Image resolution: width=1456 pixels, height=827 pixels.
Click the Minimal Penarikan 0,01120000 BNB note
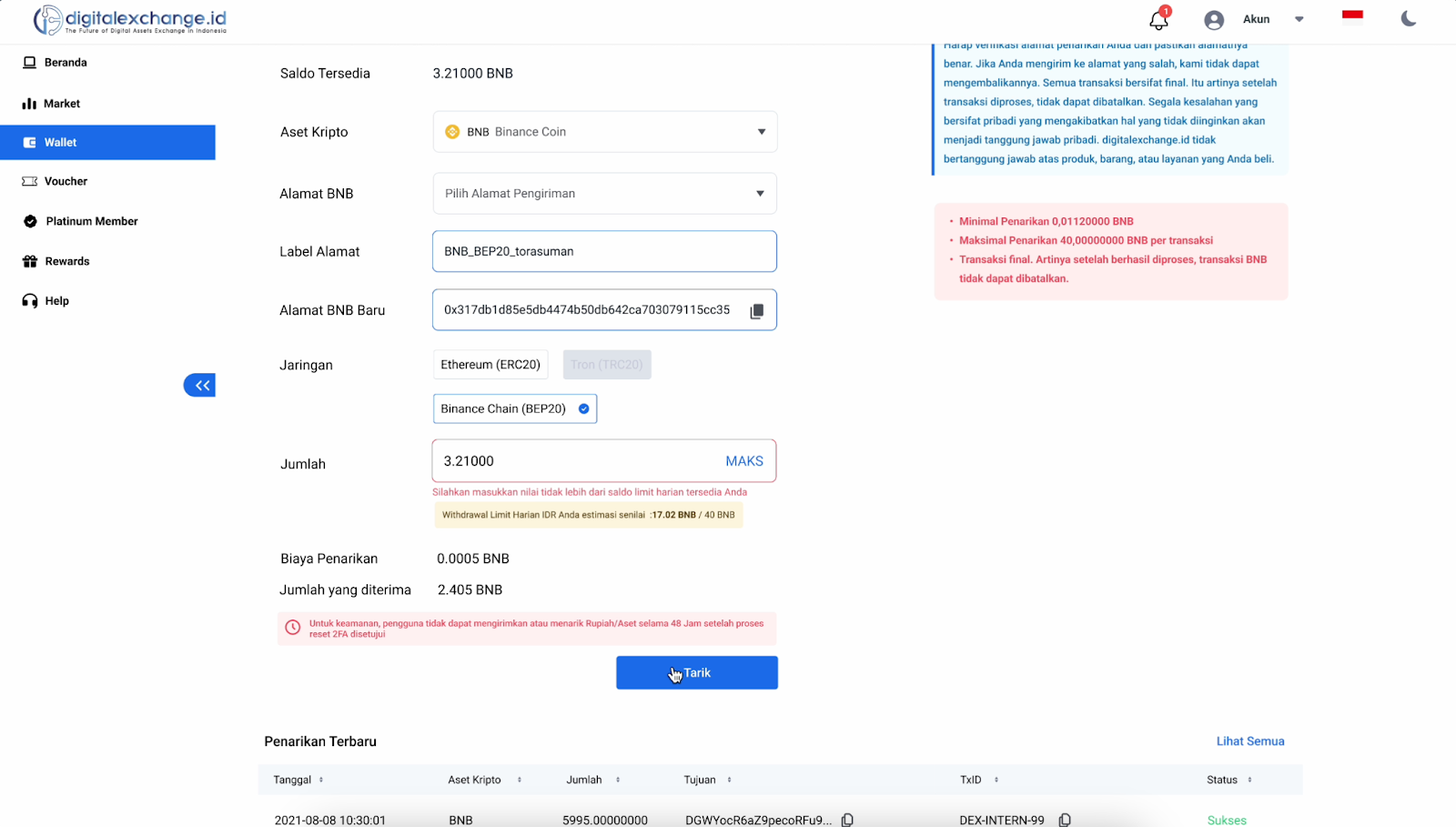[x=1046, y=221]
